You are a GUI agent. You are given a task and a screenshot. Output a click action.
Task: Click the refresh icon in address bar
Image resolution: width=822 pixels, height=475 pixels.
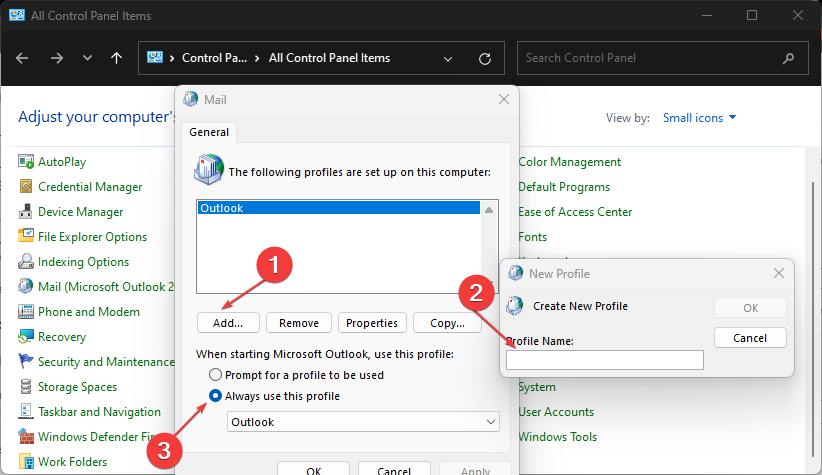(x=485, y=58)
